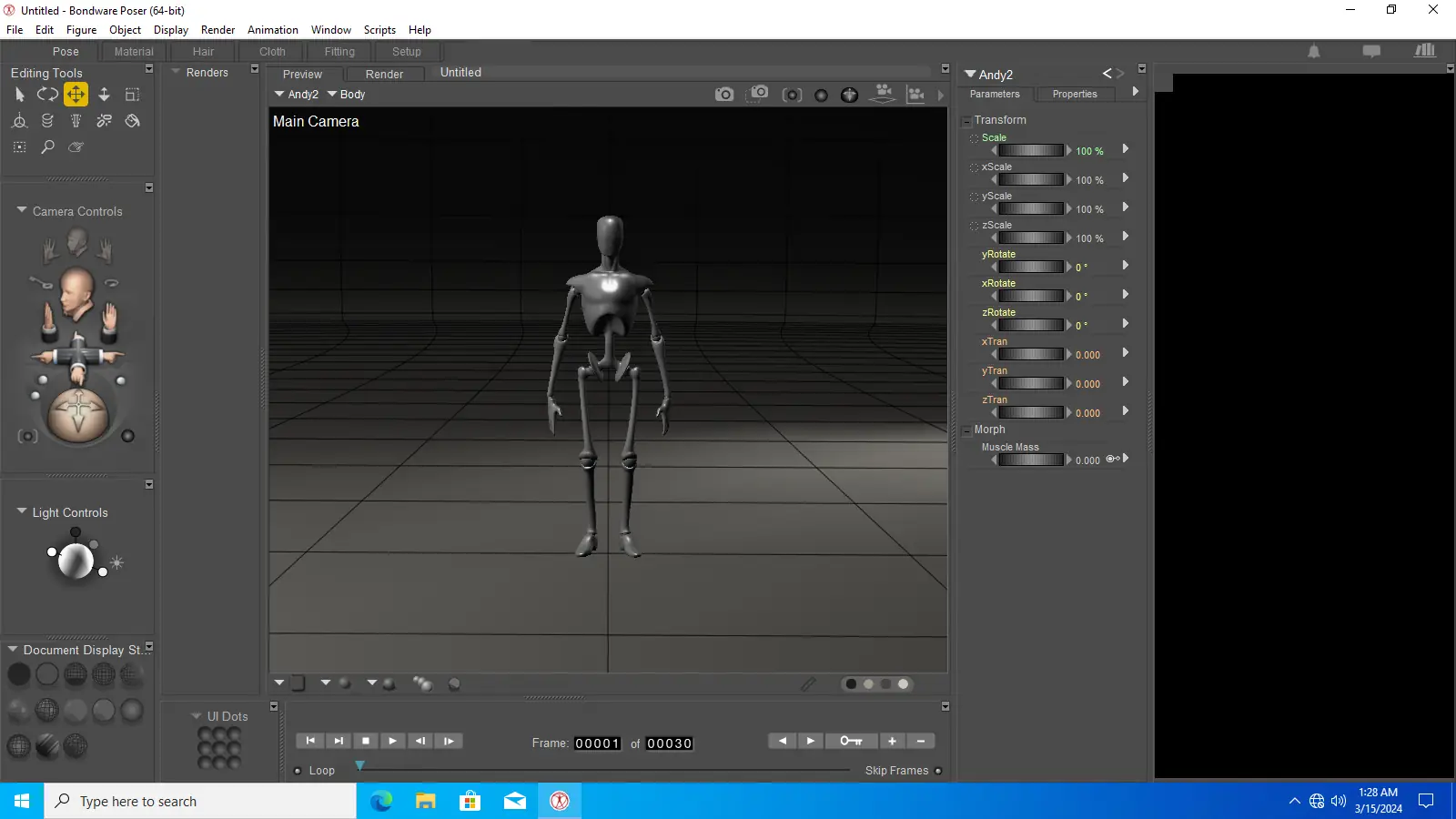Click the Render camera icon in document toolbar

point(724,94)
